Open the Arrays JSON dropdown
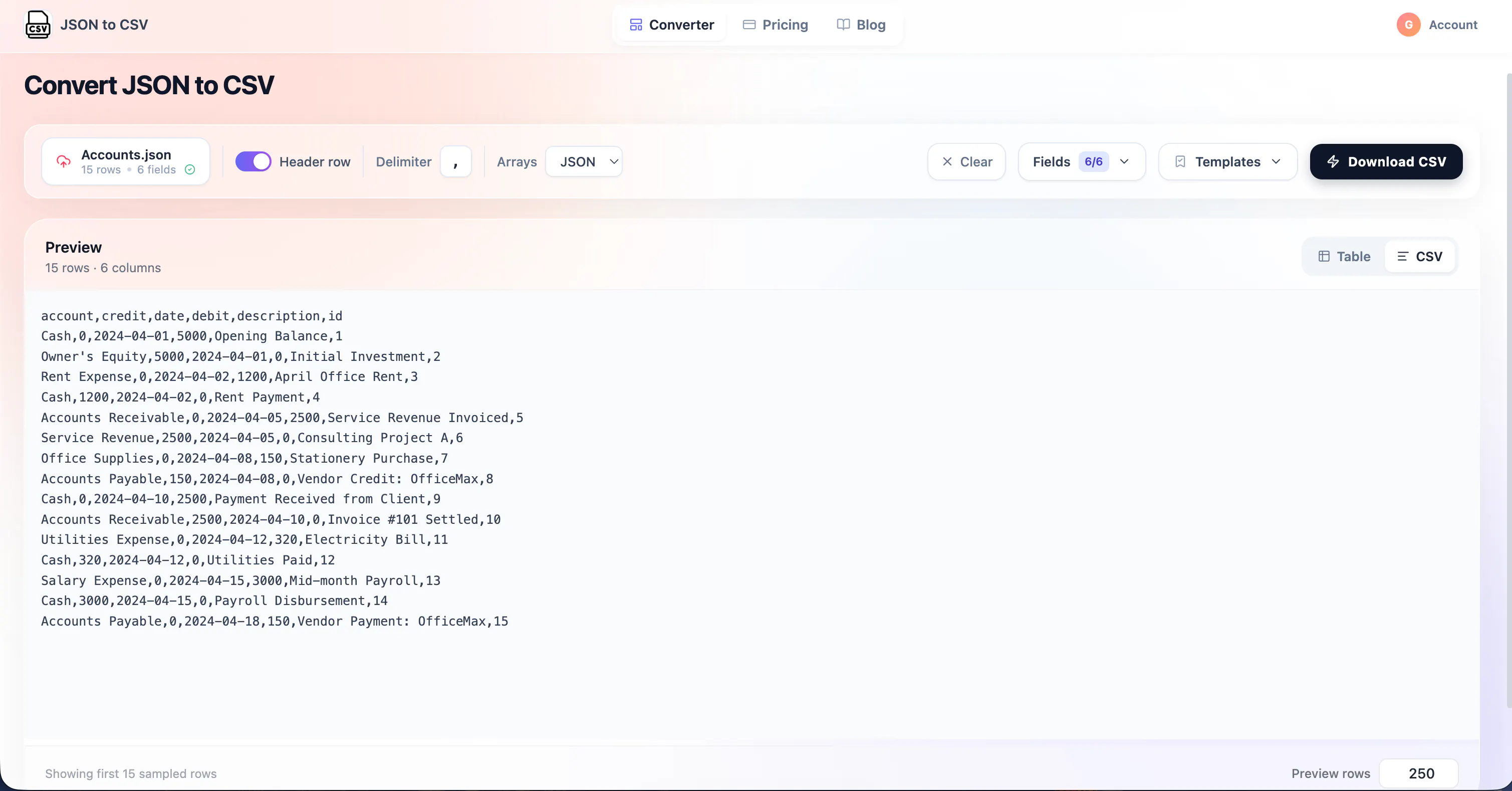 point(584,161)
